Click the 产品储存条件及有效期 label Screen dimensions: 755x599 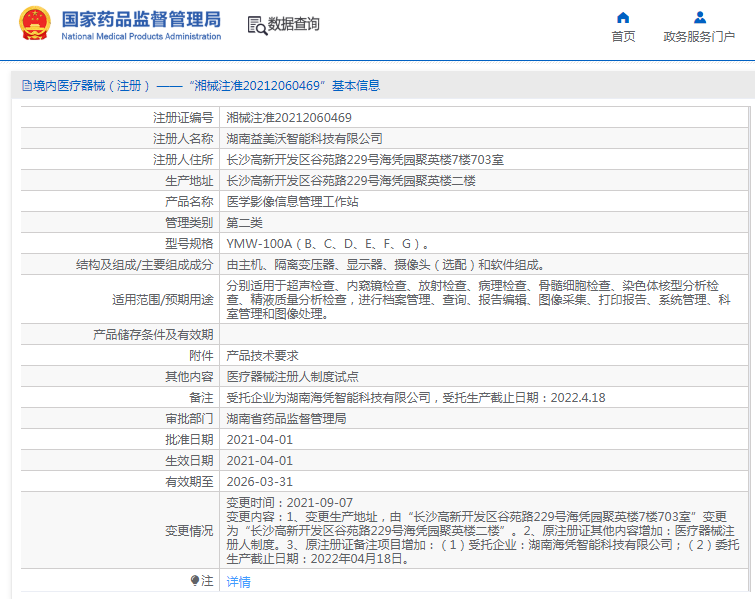coord(153,335)
